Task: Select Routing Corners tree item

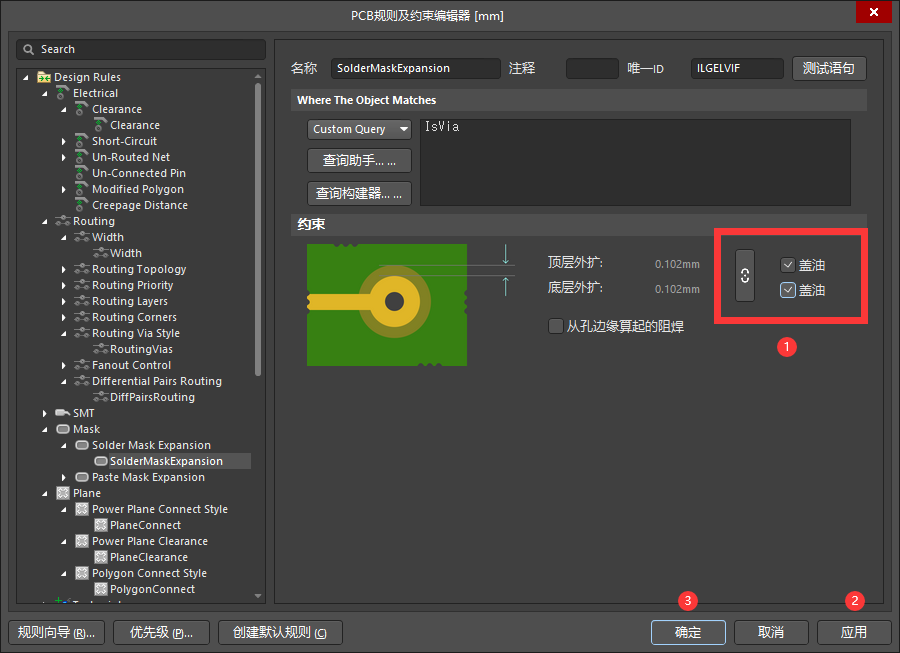Action: (x=134, y=317)
